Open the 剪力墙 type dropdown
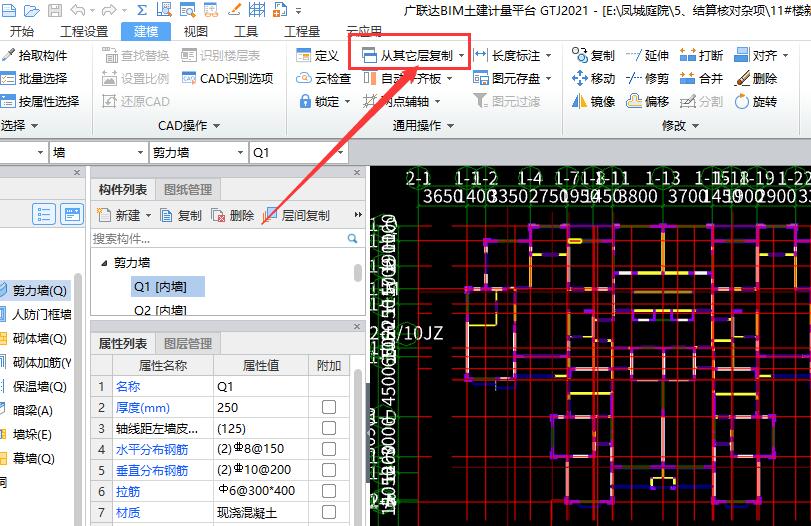Viewport: 811px width, 526px height. coord(240,153)
